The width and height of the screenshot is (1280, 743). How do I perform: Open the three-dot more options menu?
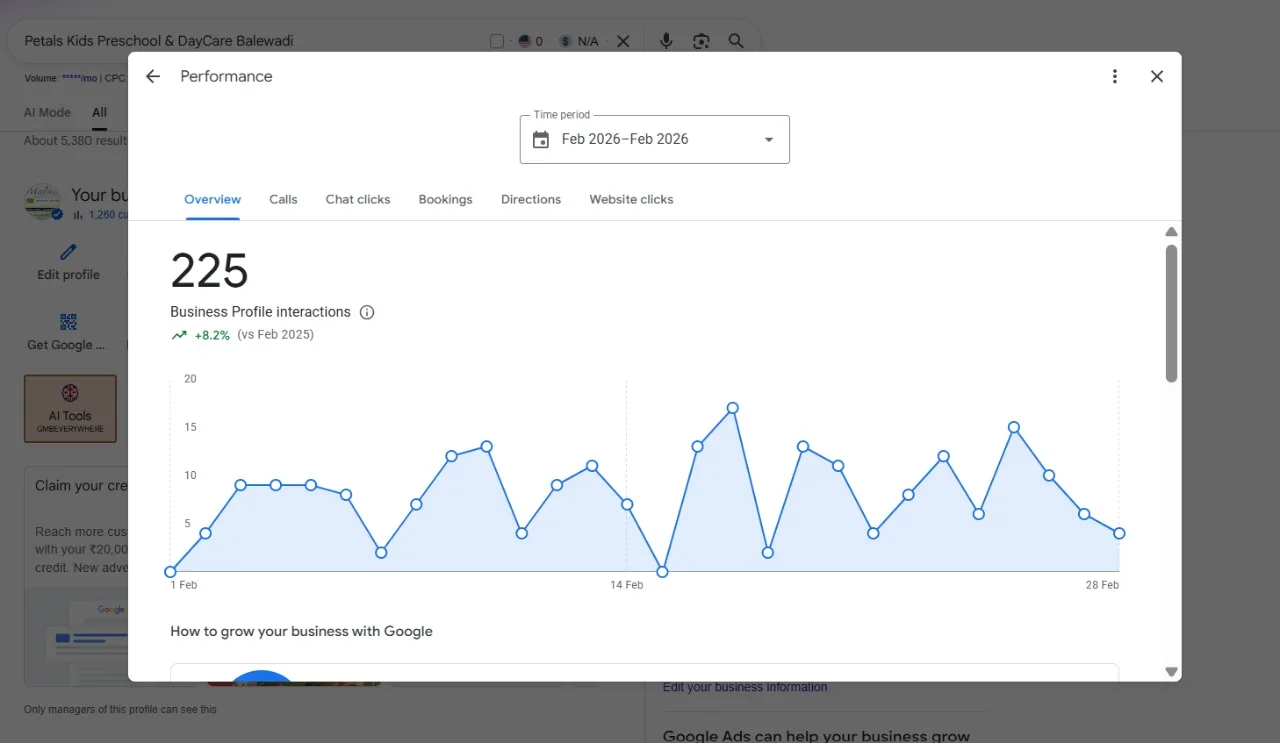(1115, 76)
